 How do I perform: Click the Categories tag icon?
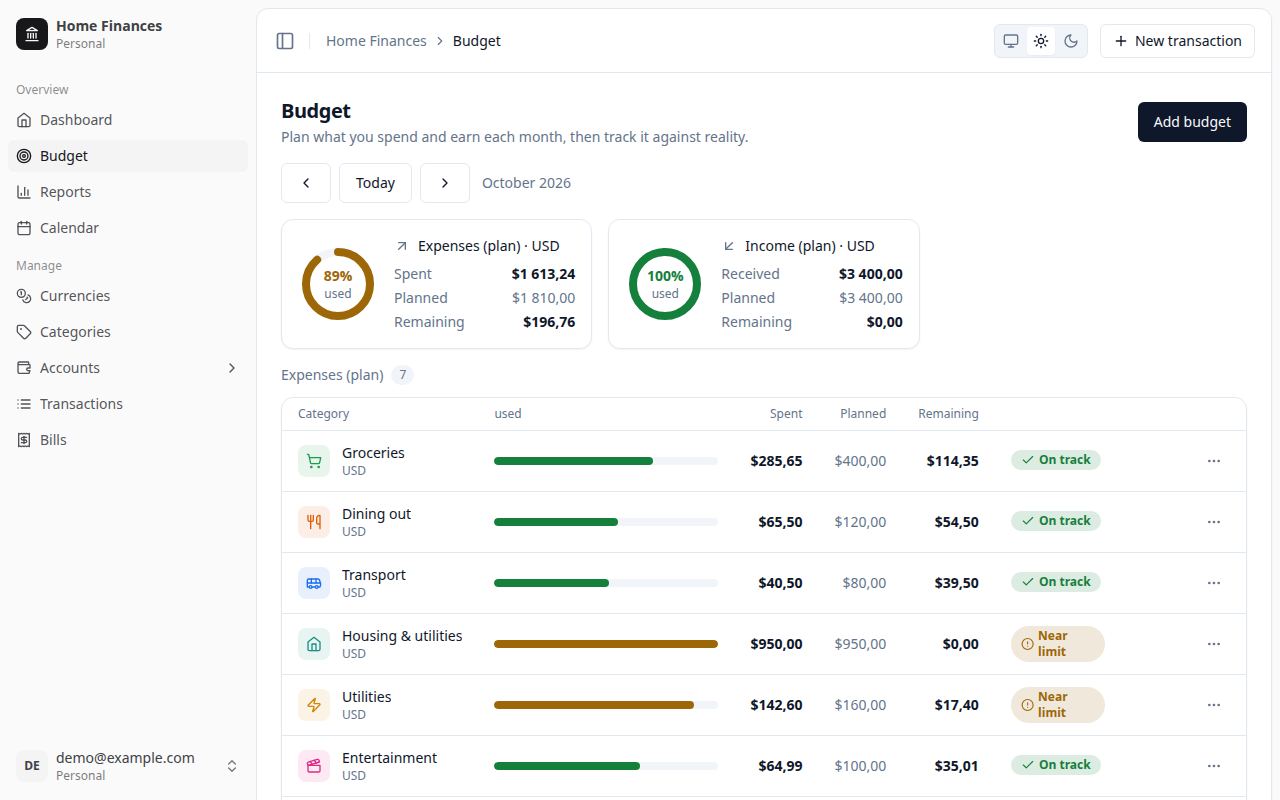24,332
